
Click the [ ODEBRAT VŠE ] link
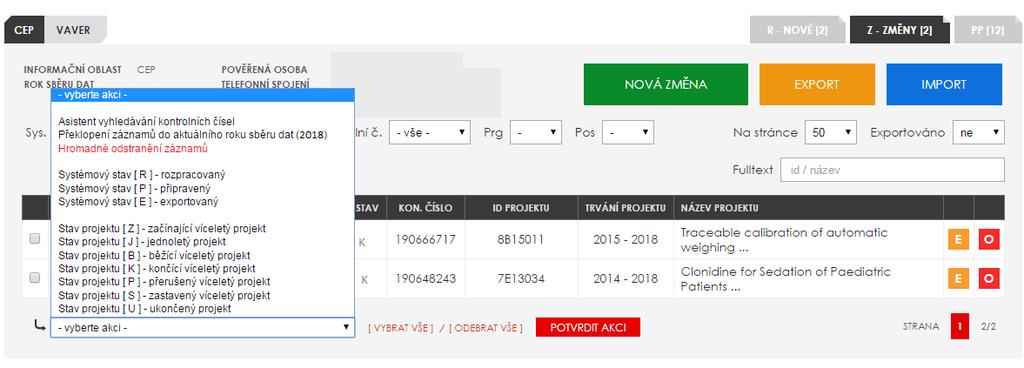pos(485,328)
